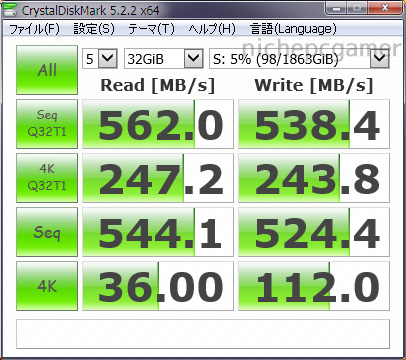Viewport: 406px width, 360px height.
Task: Open the 設定(S) menu
Action: click(94, 29)
